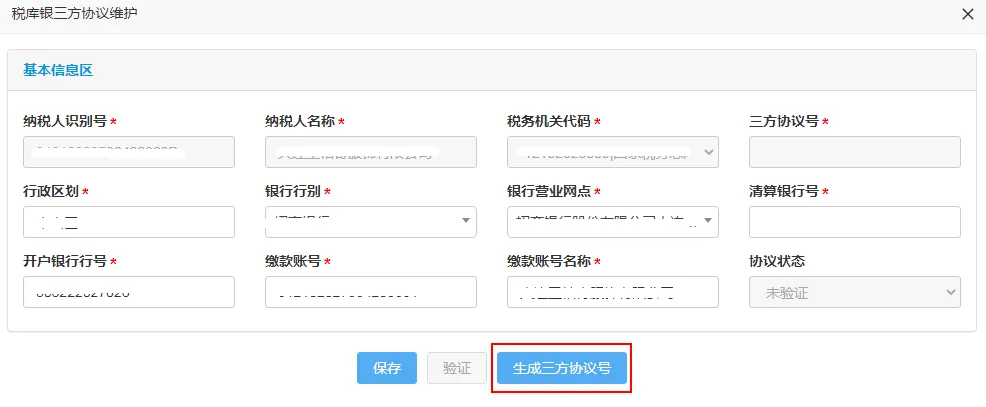Image resolution: width=986 pixels, height=407 pixels.
Task: Click the 税库银三方协议维护 title text
Action: [74, 14]
